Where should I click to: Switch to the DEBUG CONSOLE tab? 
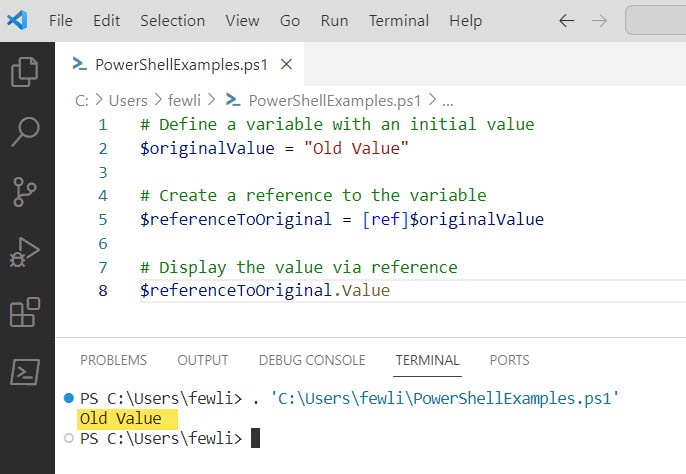click(312, 360)
